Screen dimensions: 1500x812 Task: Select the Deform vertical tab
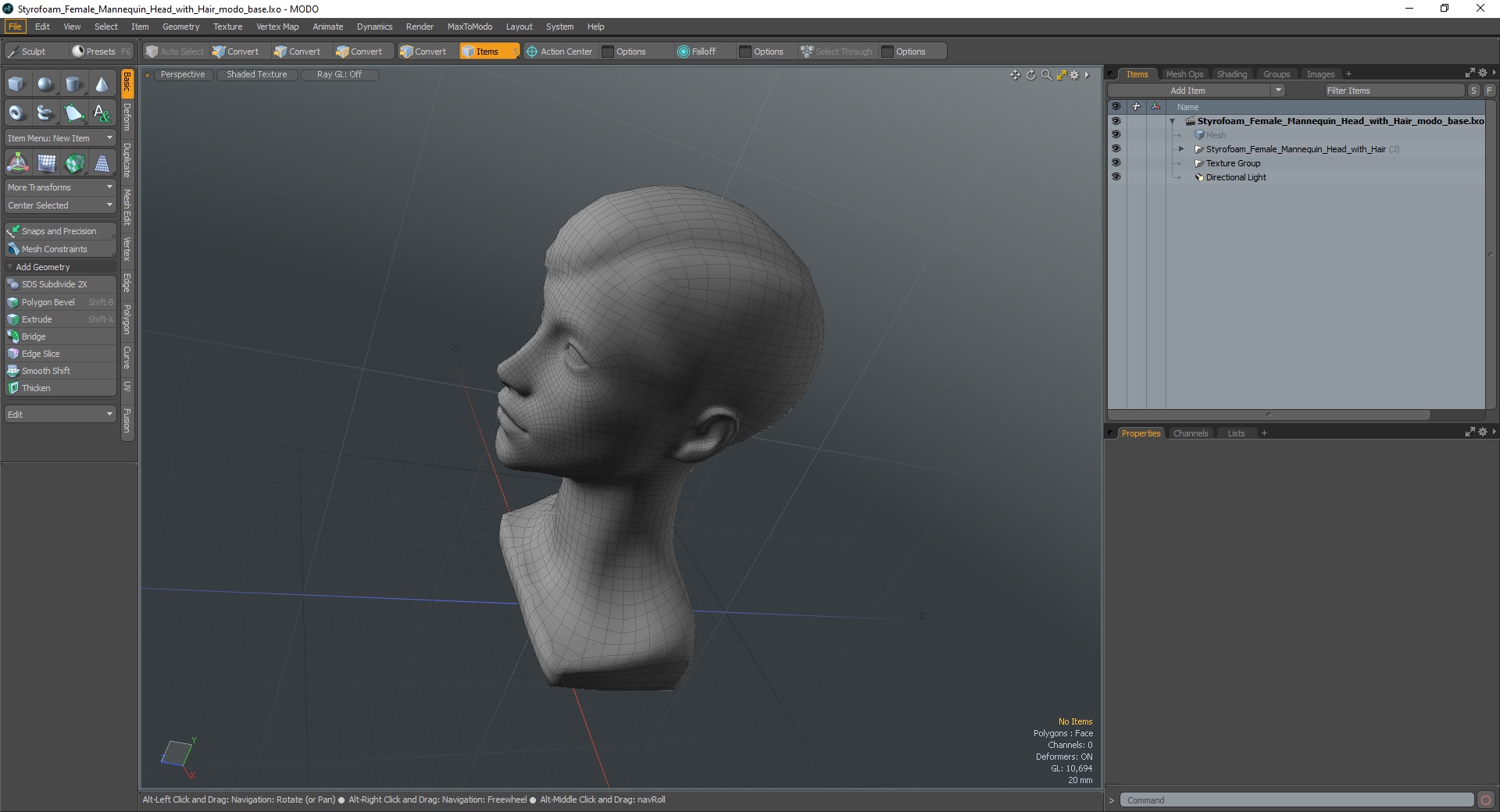(x=127, y=118)
